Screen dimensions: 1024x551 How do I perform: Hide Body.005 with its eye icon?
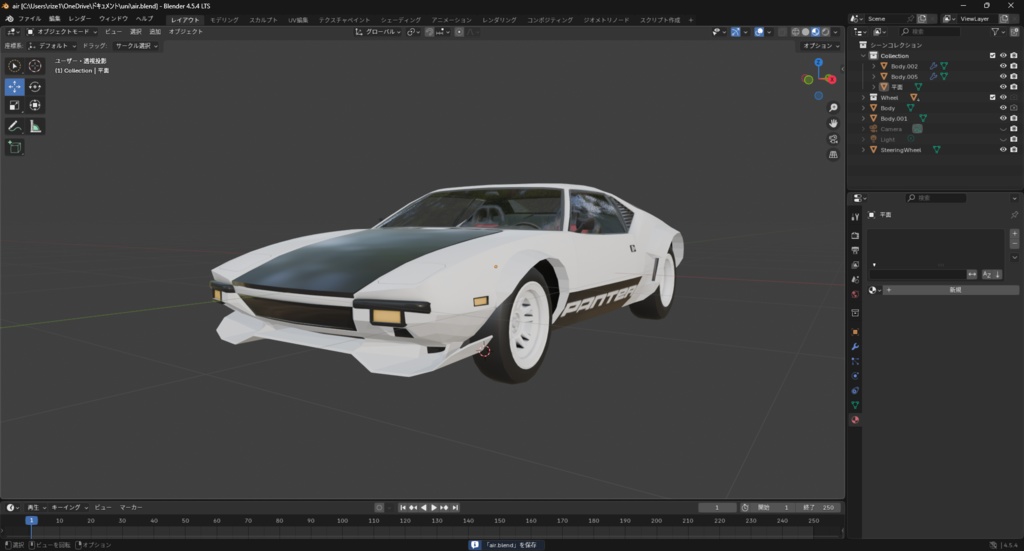1003,76
